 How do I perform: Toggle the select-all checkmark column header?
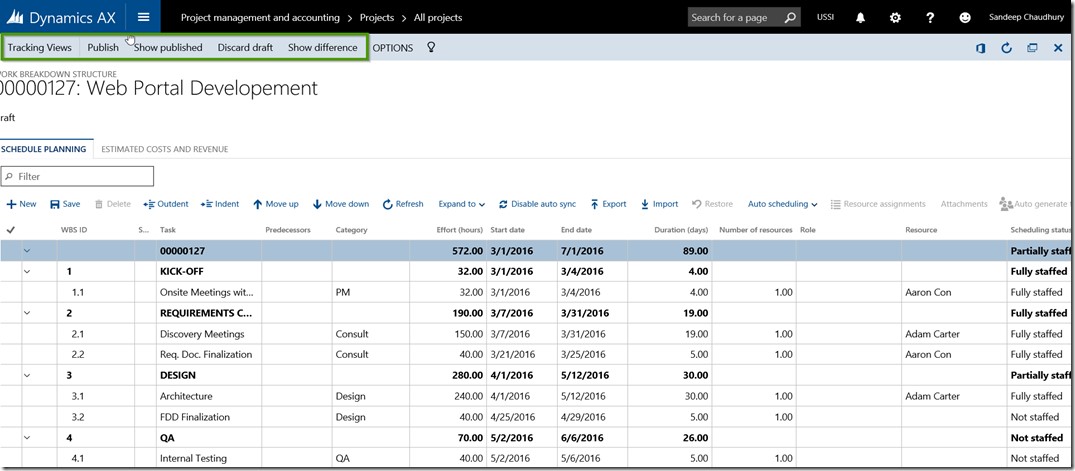11,230
